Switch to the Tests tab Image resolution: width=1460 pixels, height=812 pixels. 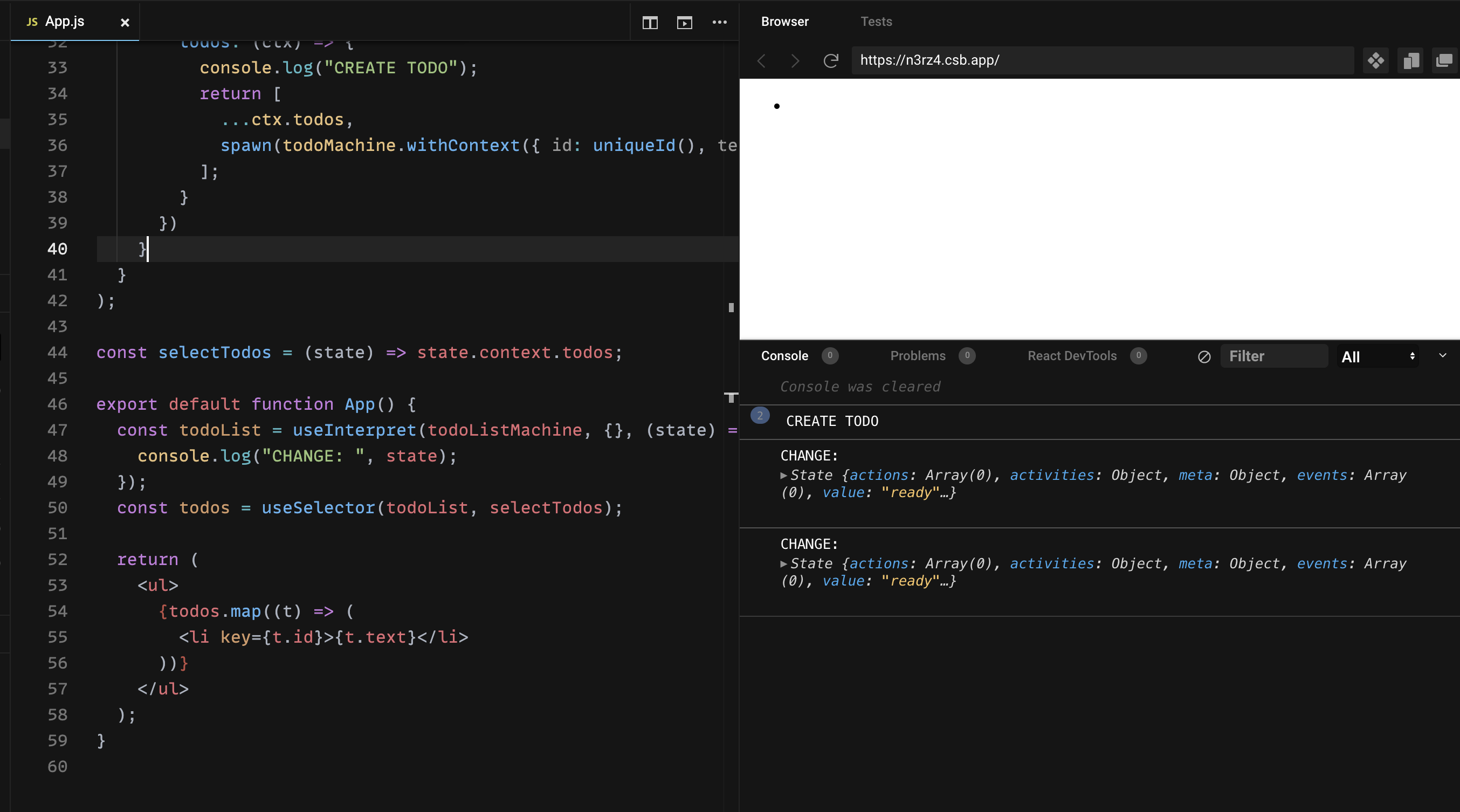876,22
